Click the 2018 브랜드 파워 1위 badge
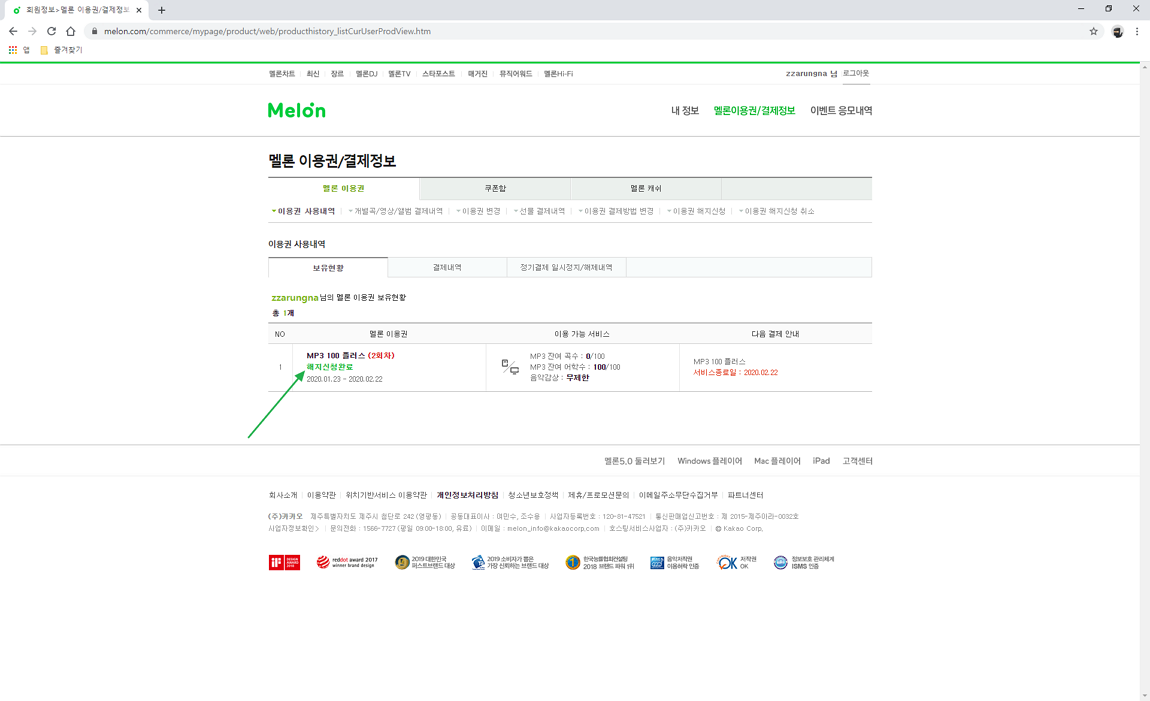1150x701 pixels. [x=600, y=562]
